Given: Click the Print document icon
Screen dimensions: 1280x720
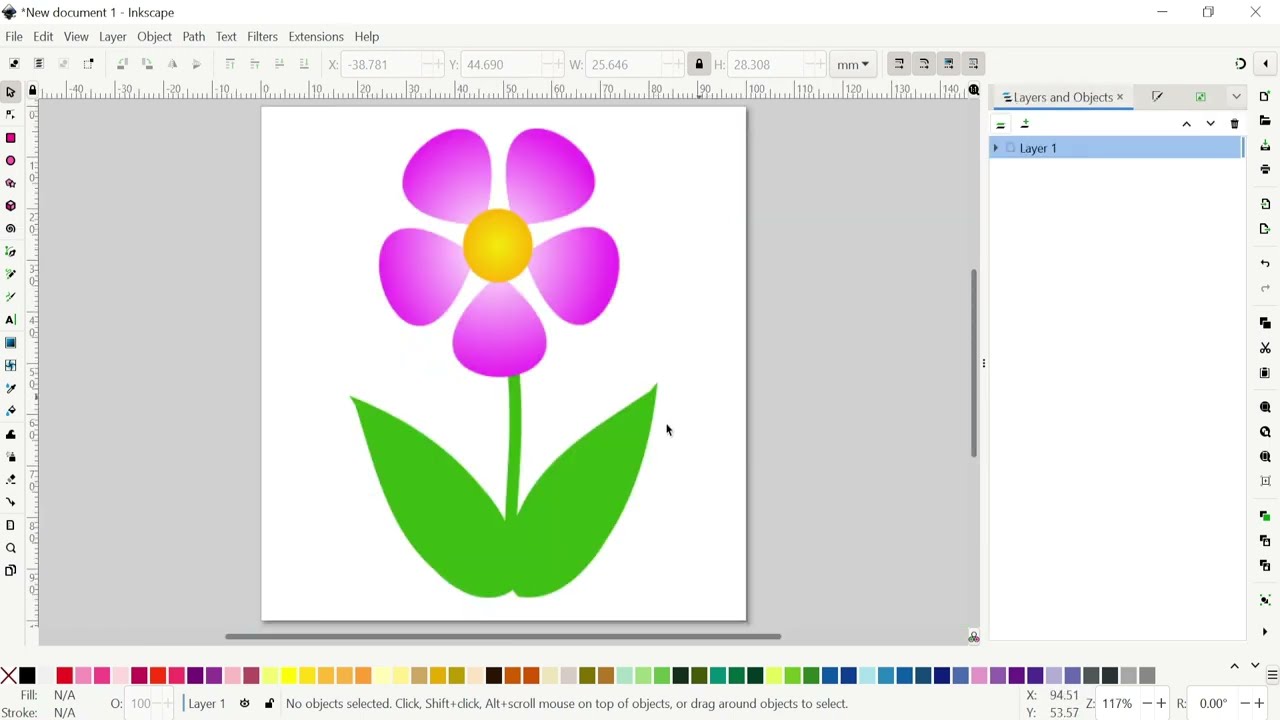Looking at the screenshot, I should [1265, 169].
